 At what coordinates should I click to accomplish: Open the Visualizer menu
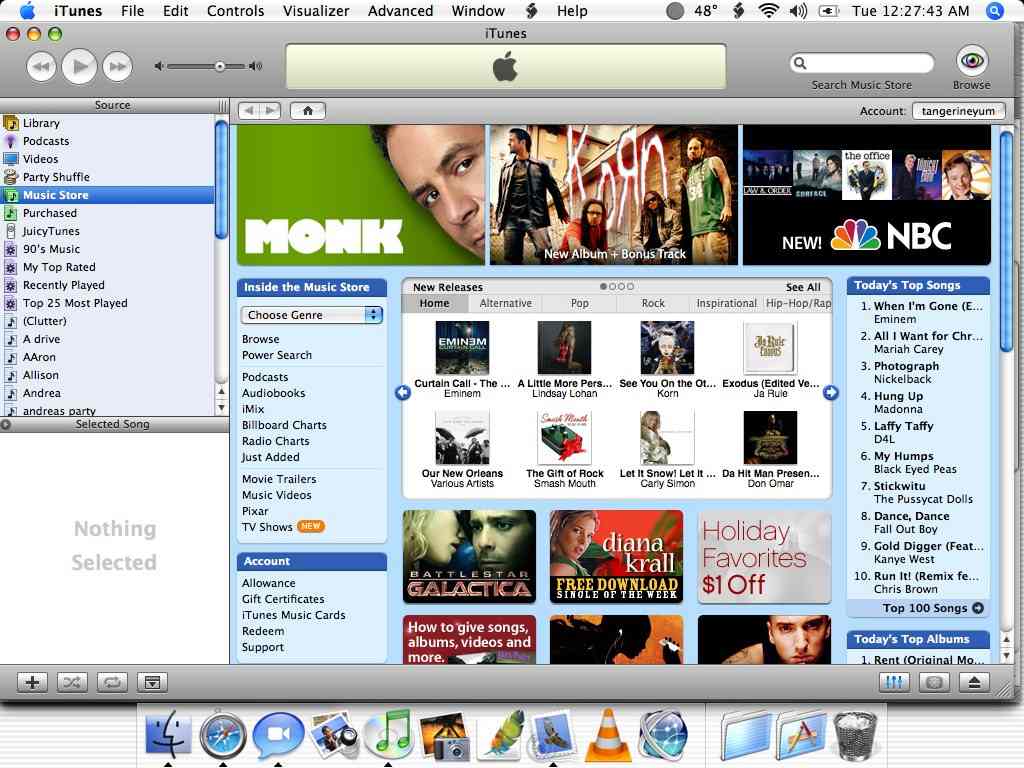[x=316, y=11]
